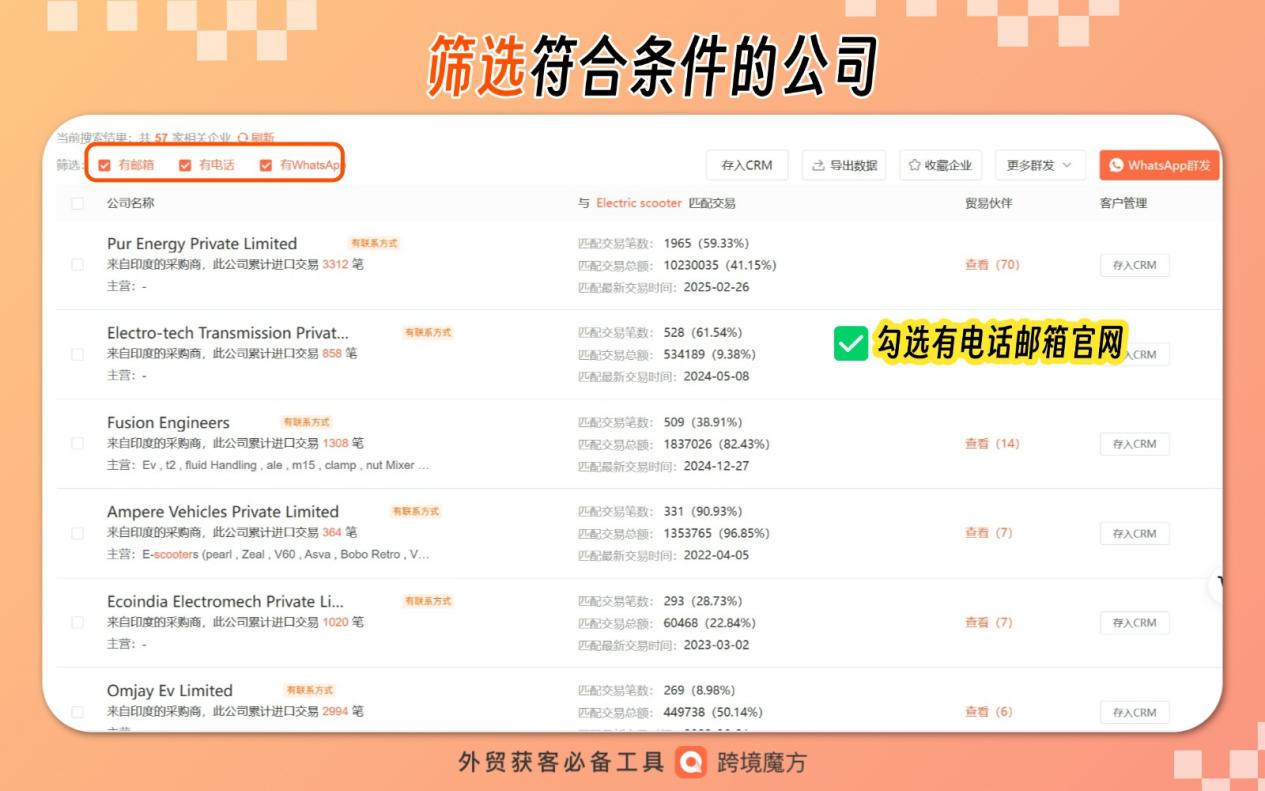Click the amount 10230035 (41.15%)
Image resolution: width=1265 pixels, height=791 pixels.
[720, 265]
